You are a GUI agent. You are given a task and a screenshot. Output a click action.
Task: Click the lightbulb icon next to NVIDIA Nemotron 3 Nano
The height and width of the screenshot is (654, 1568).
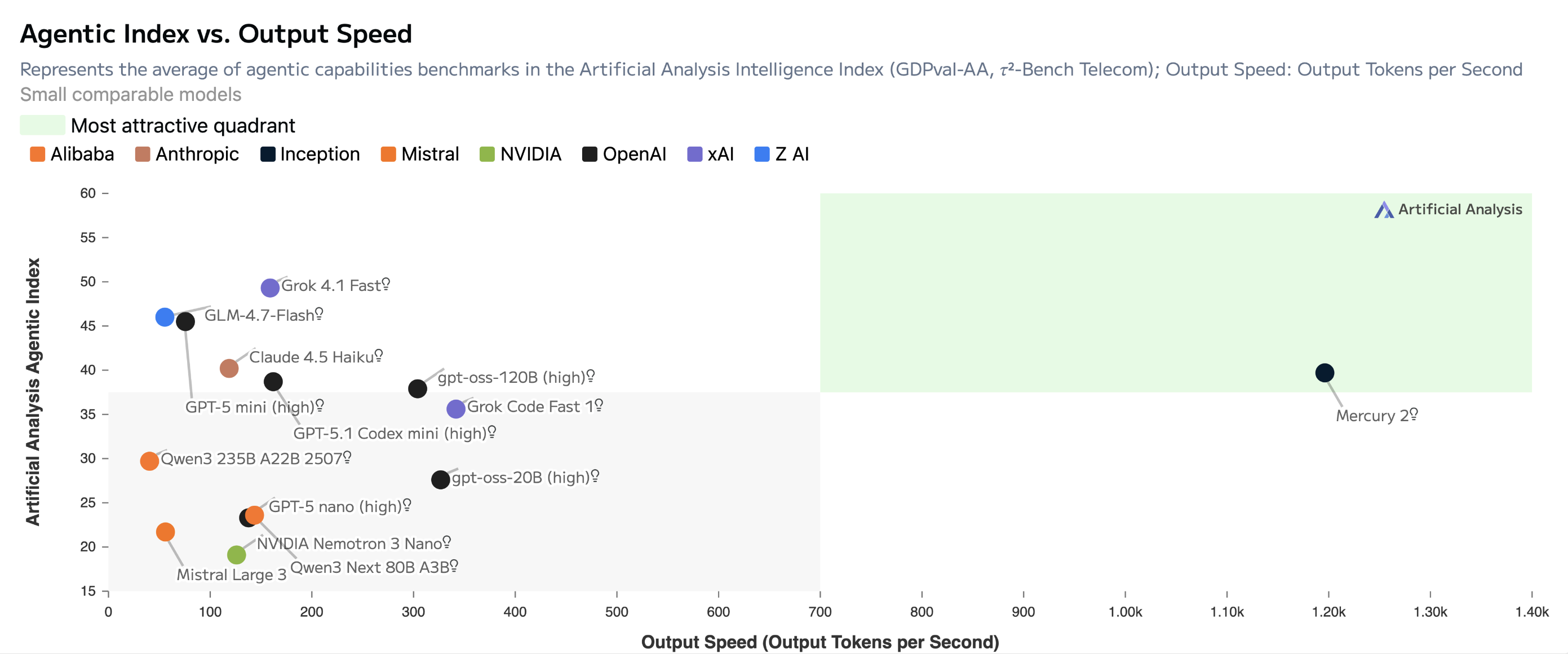[447, 541]
